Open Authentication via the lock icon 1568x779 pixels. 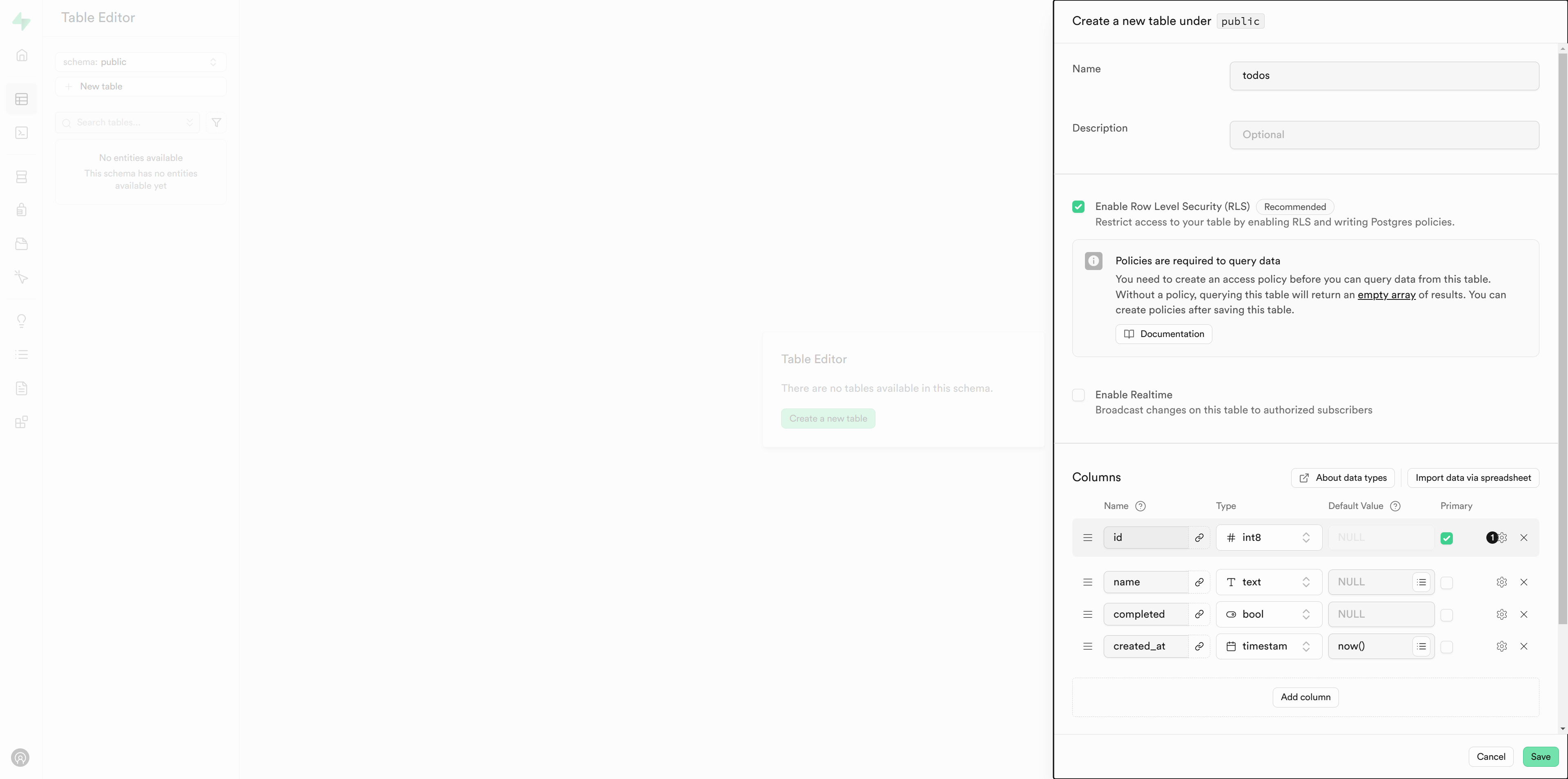coord(21,210)
